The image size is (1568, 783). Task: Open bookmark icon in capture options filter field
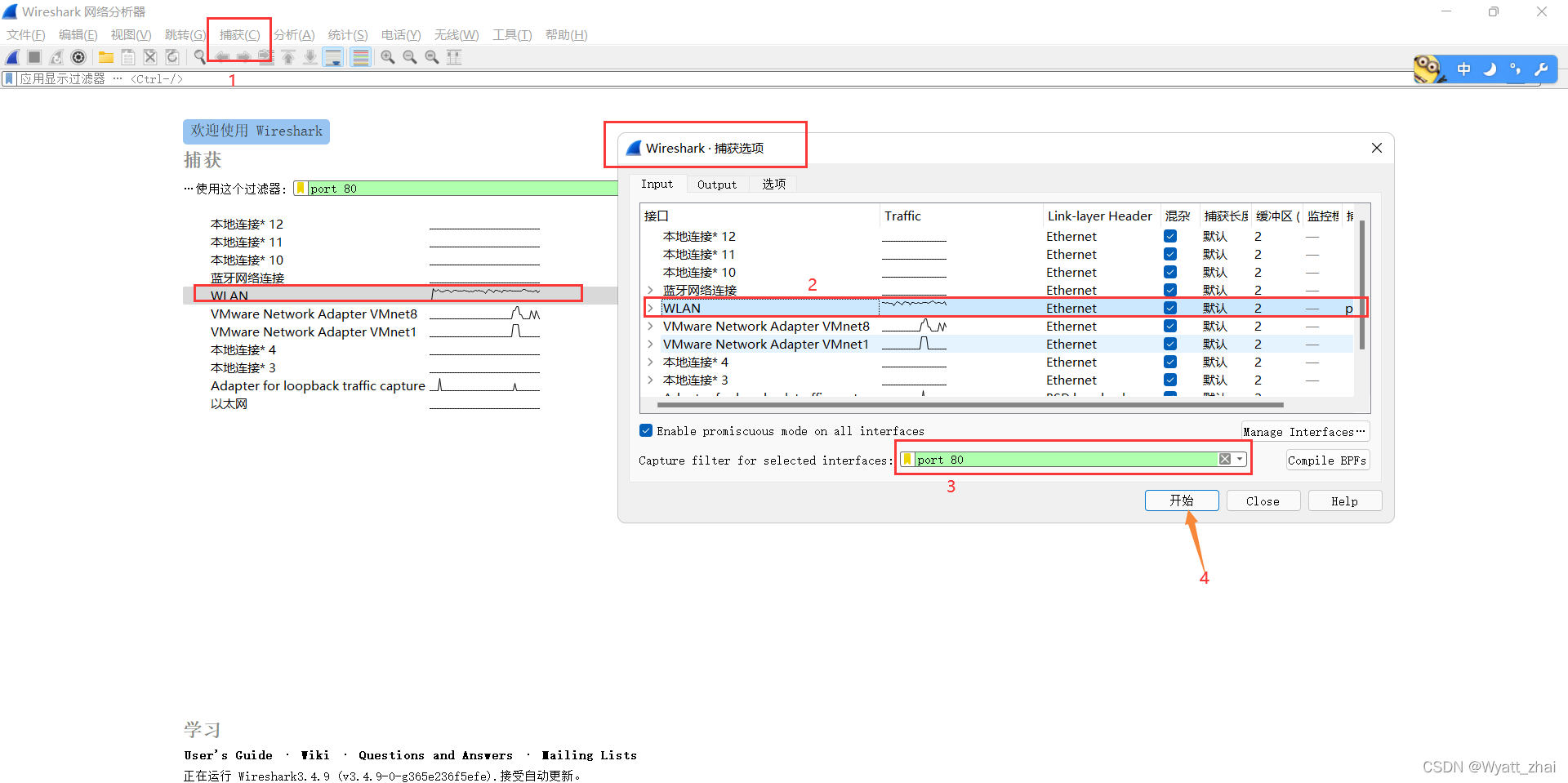(x=907, y=460)
